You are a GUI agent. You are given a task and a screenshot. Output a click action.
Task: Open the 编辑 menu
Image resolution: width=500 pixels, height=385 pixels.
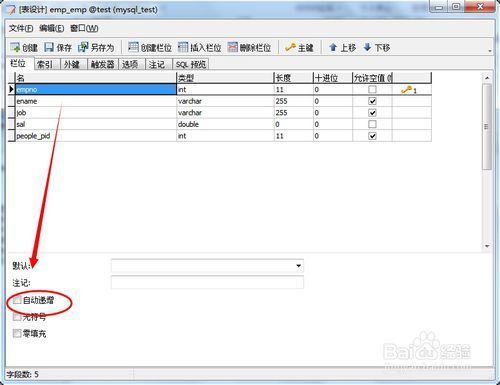point(51,28)
